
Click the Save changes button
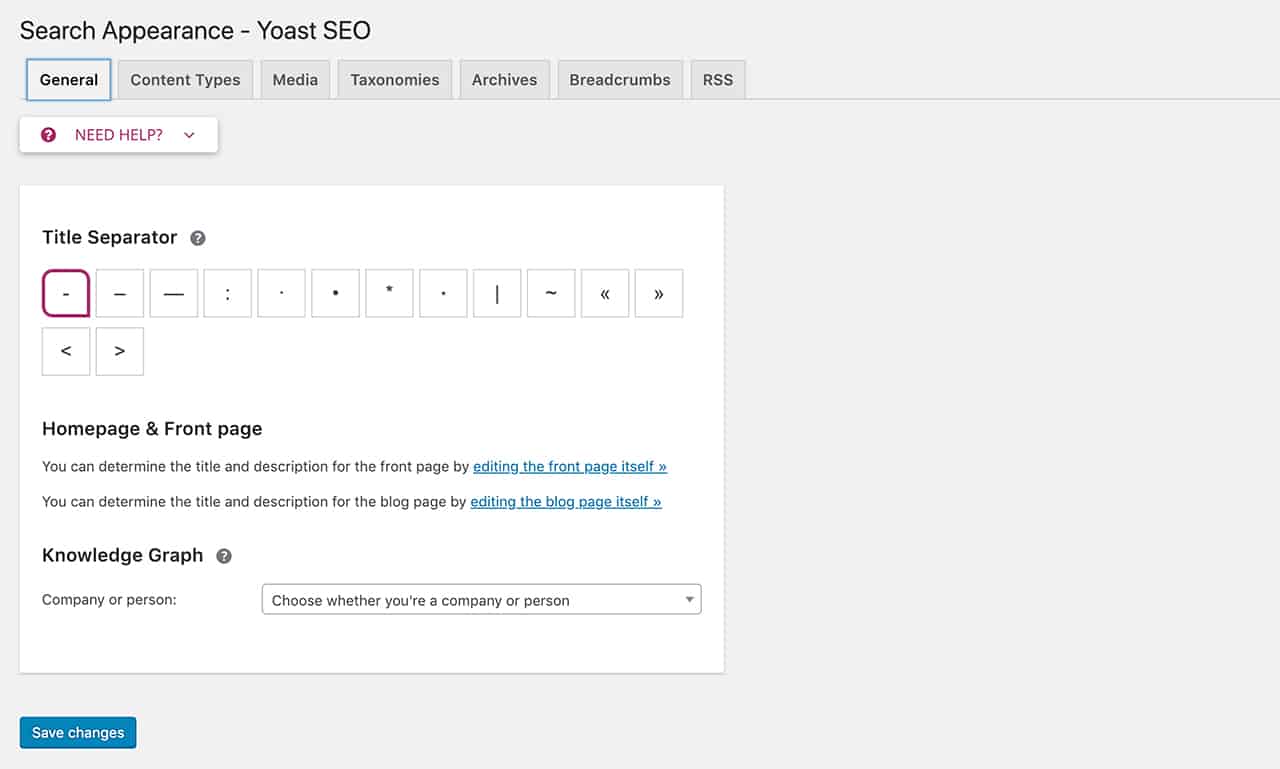click(78, 733)
